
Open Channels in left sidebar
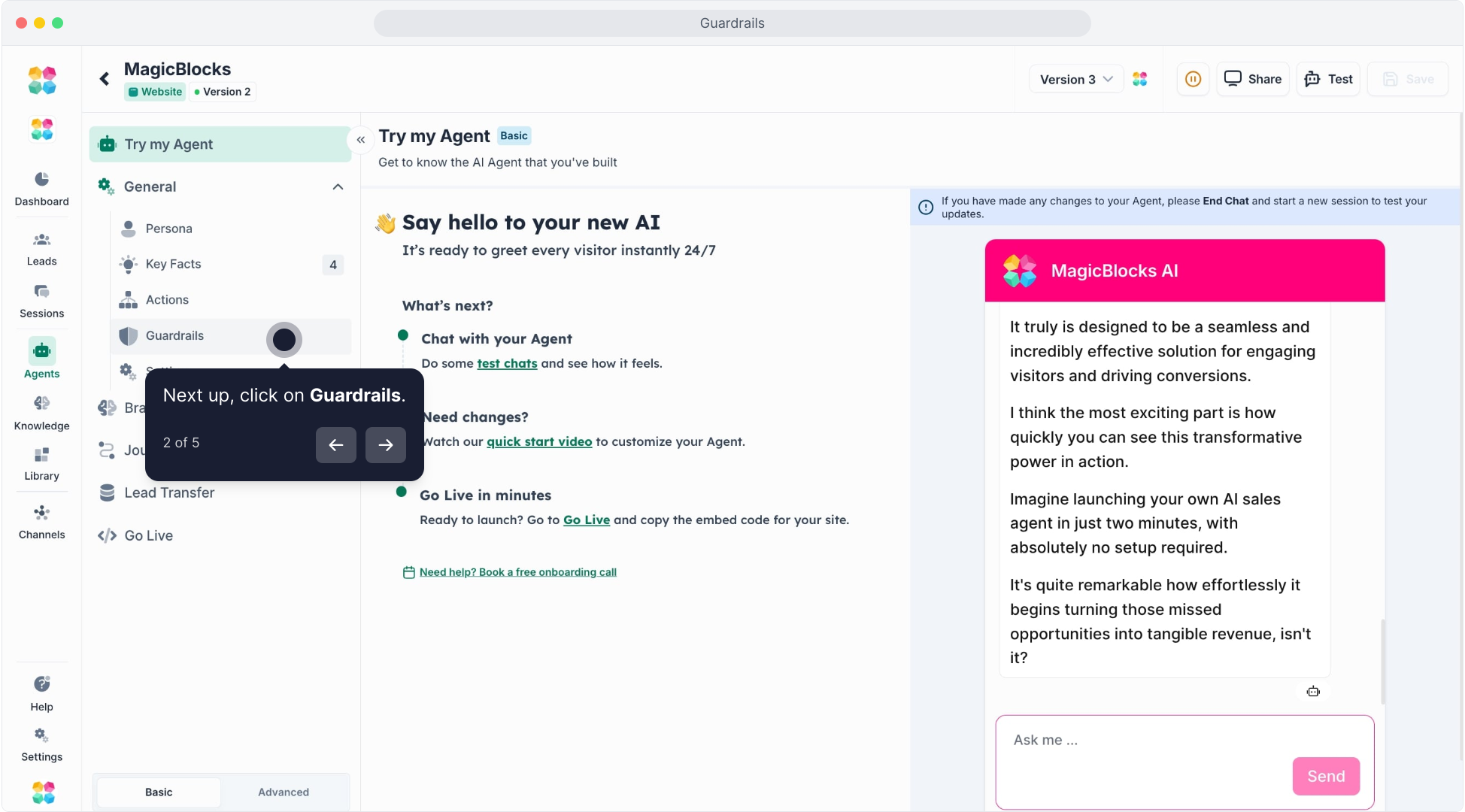click(x=41, y=522)
